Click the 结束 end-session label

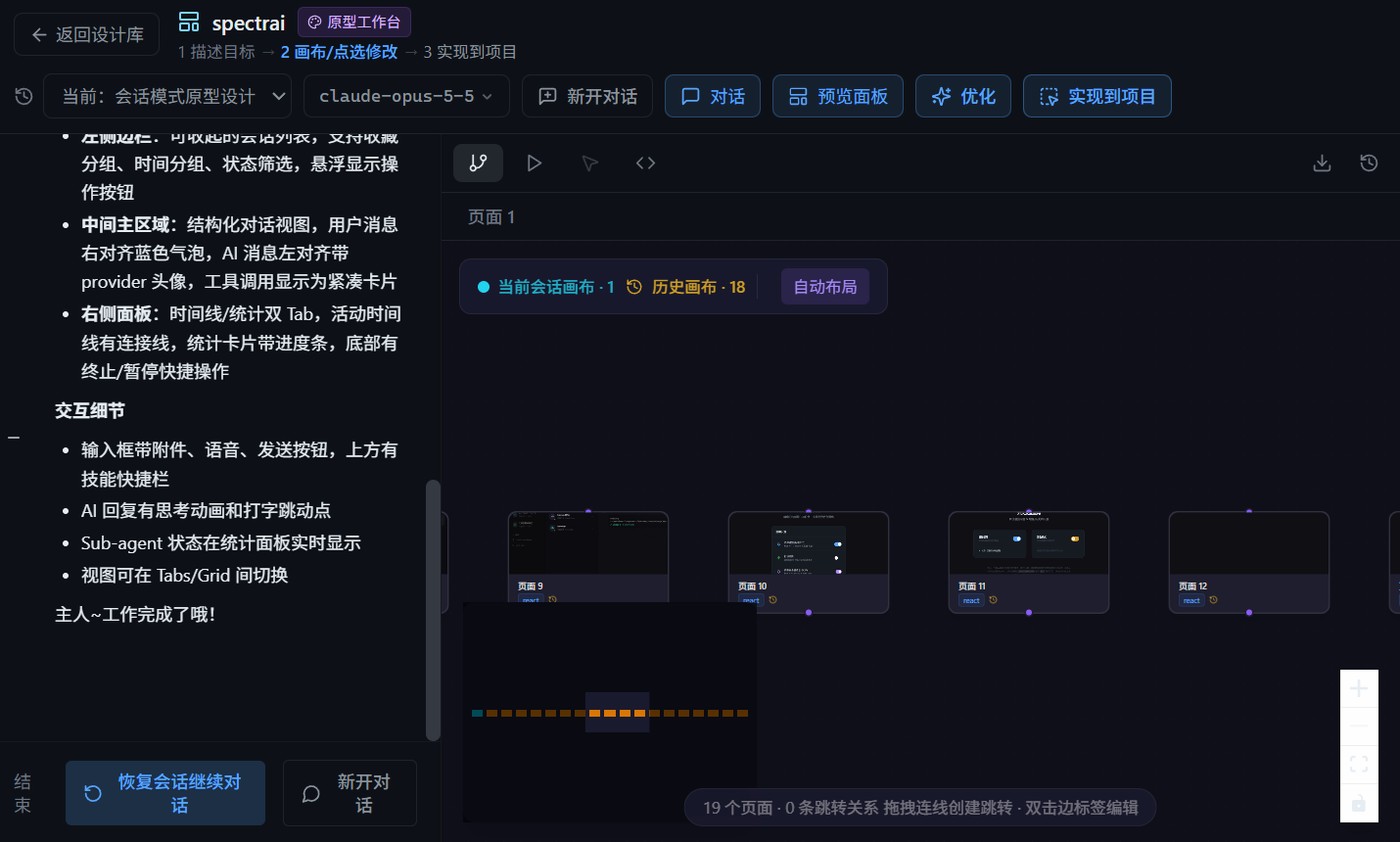pos(23,793)
